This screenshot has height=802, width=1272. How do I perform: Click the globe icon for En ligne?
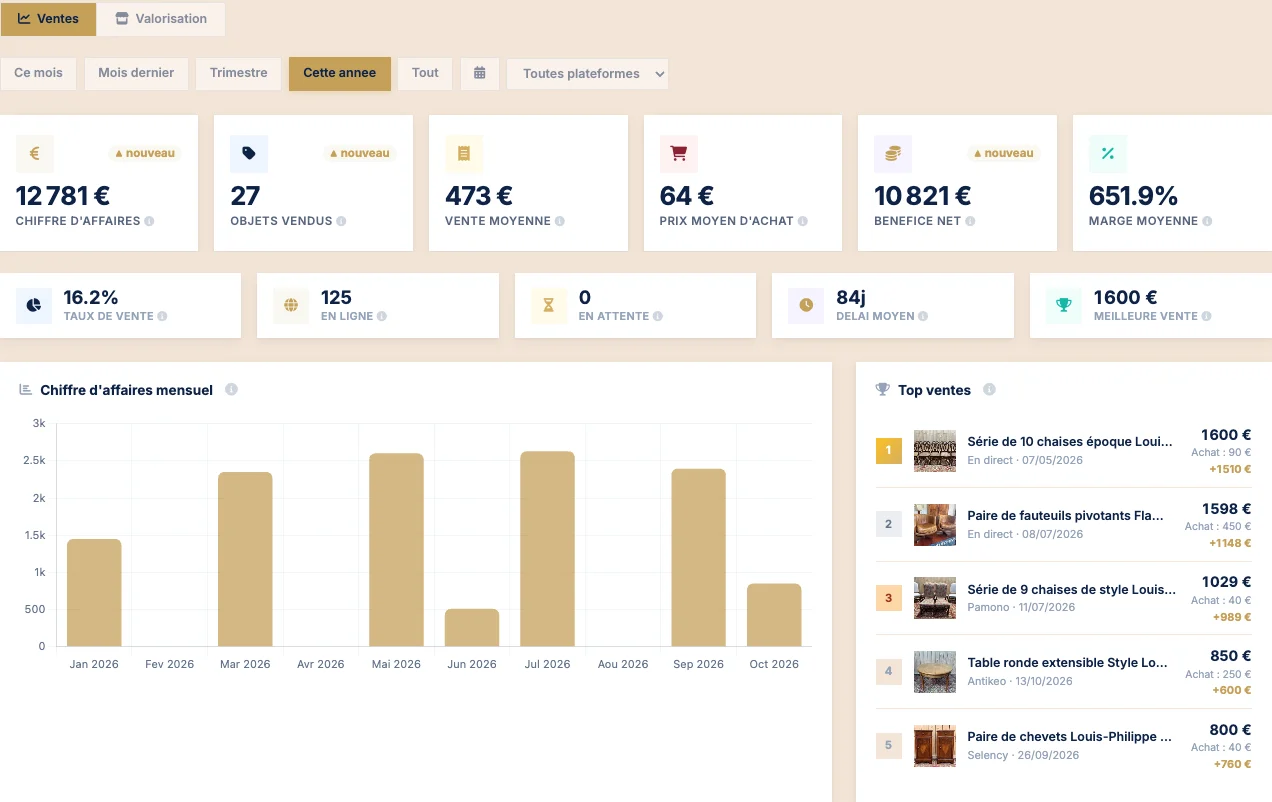pyautogui.click(x=292, y=305)
